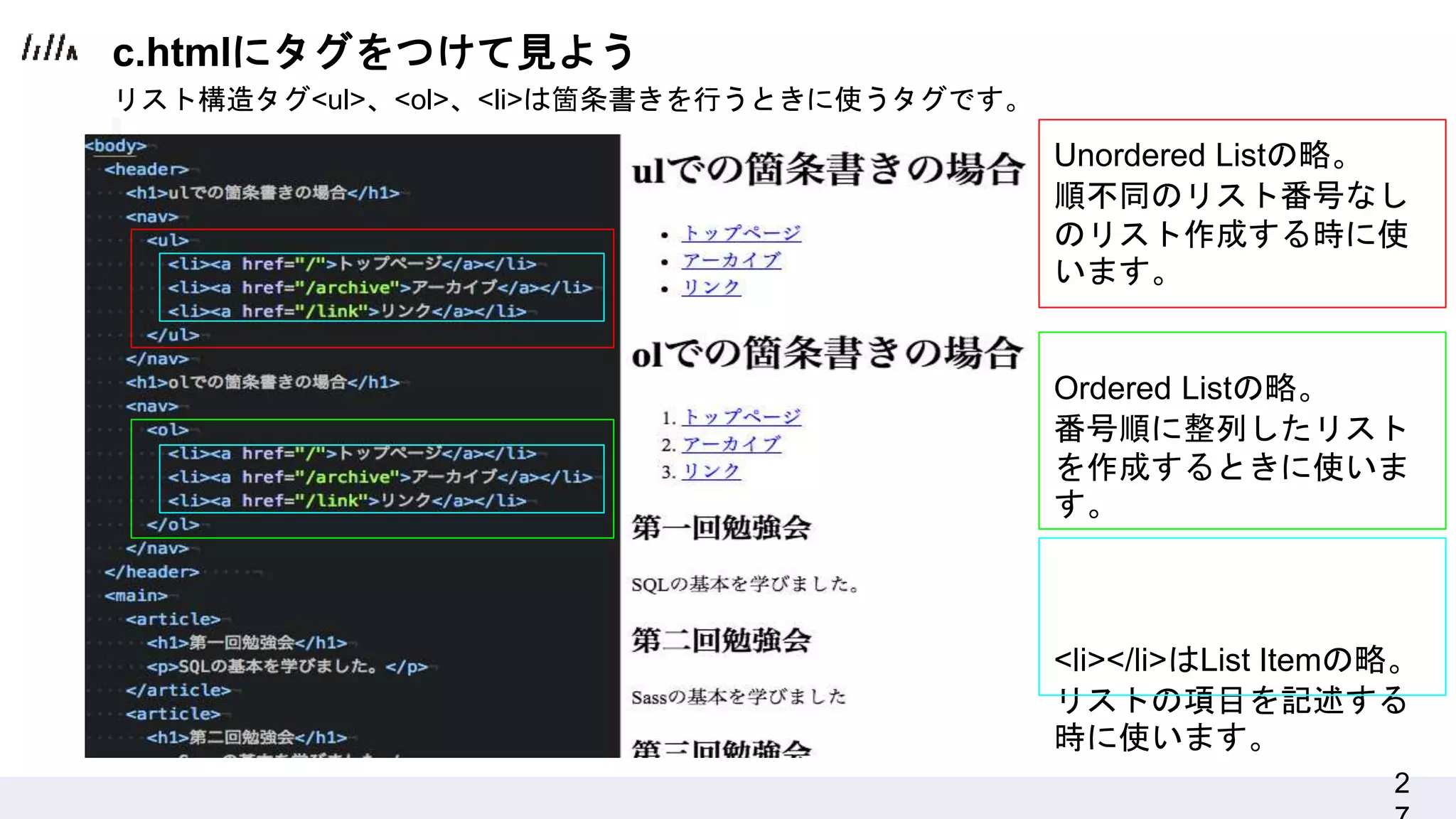
Task: Click the rendered paragraph 'Sassの基本を学びました'
Action: pos(739,697)
